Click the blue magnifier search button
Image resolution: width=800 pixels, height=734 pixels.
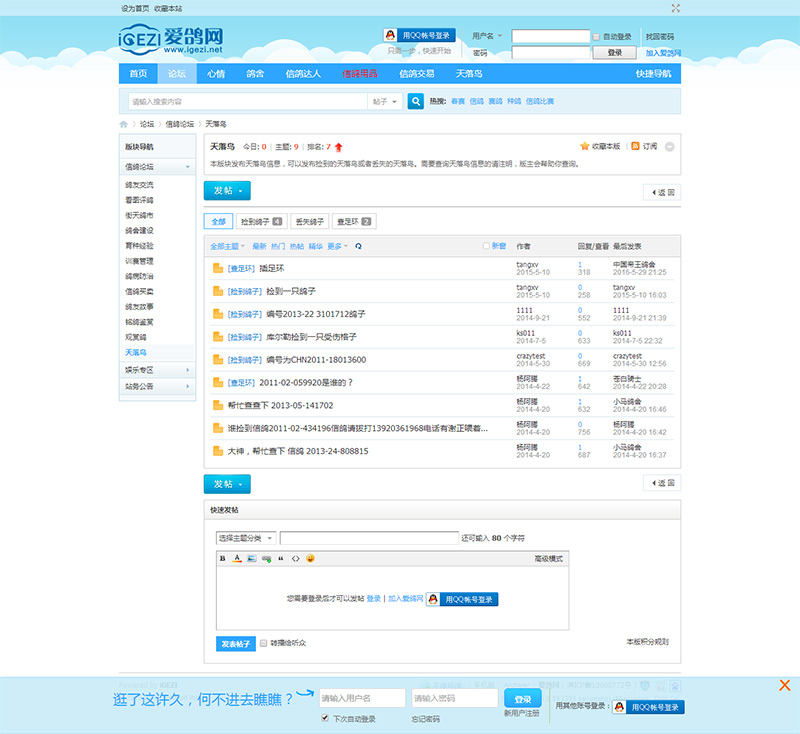(416, 101)
